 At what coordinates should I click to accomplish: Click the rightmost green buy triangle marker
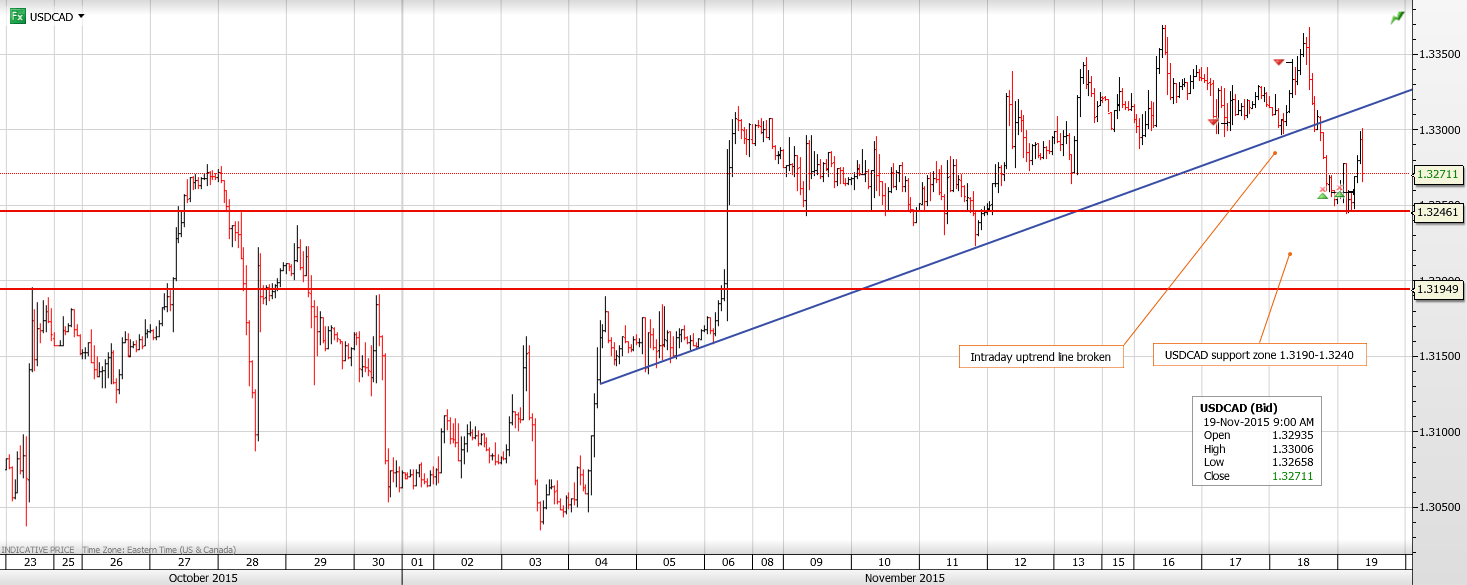[x=1340, y=194]
